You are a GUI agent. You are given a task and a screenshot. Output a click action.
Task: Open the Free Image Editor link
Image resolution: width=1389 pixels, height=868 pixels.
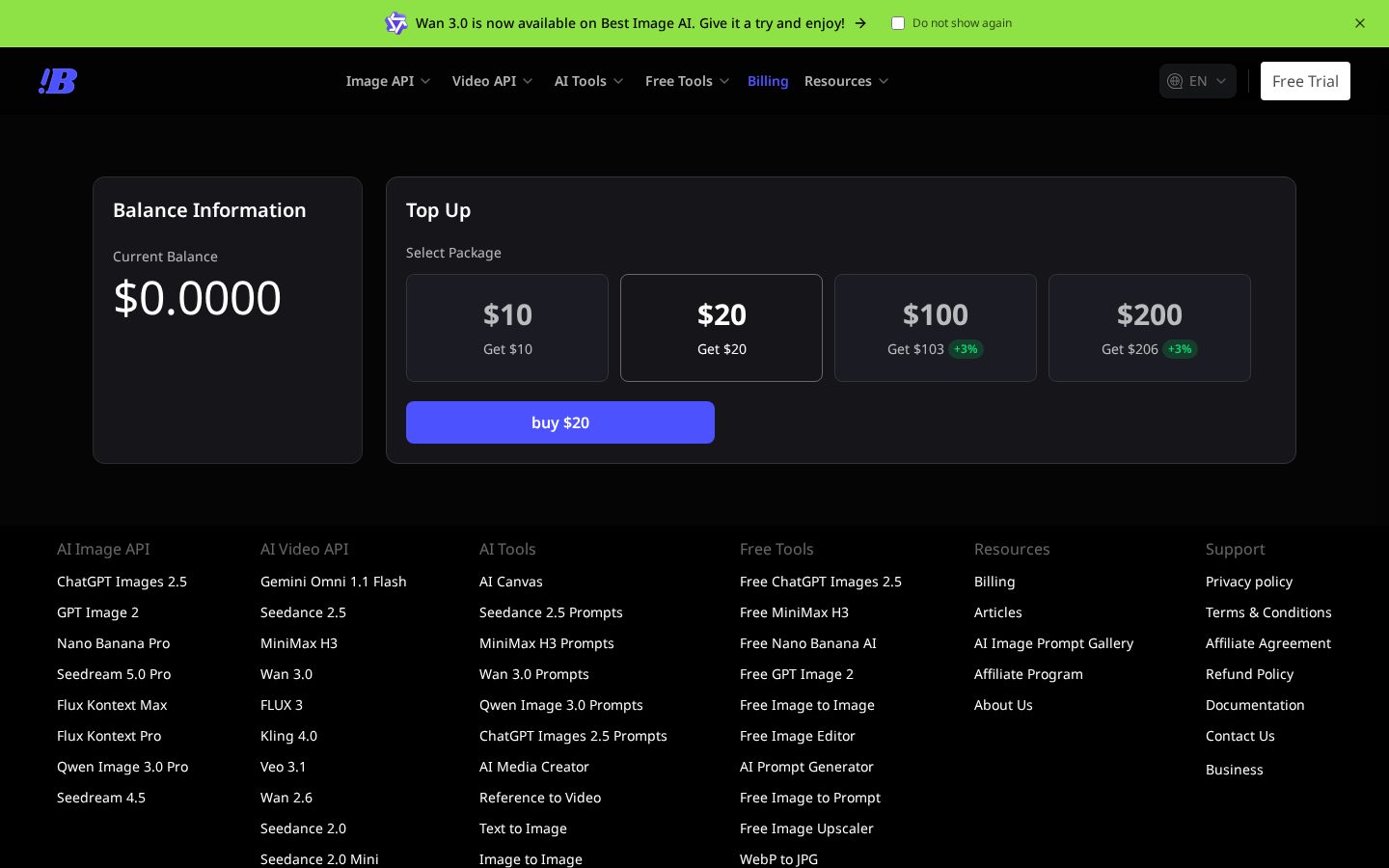798,736
